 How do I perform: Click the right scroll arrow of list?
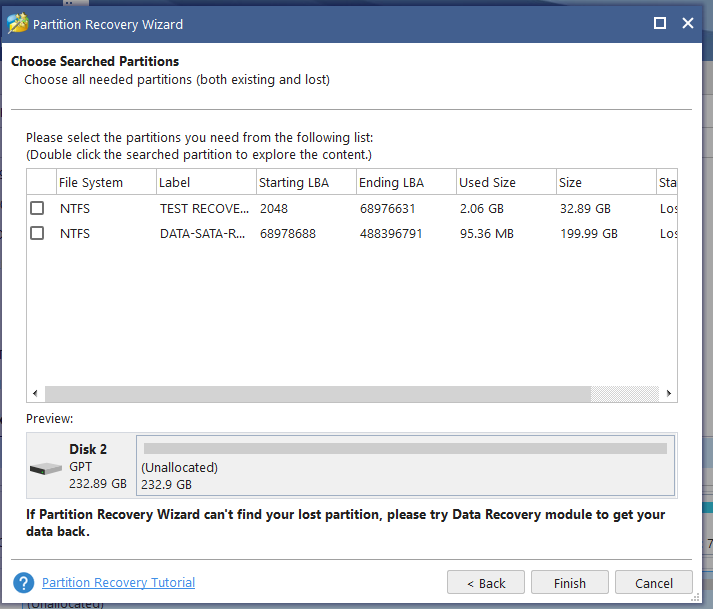coord(668,393)
